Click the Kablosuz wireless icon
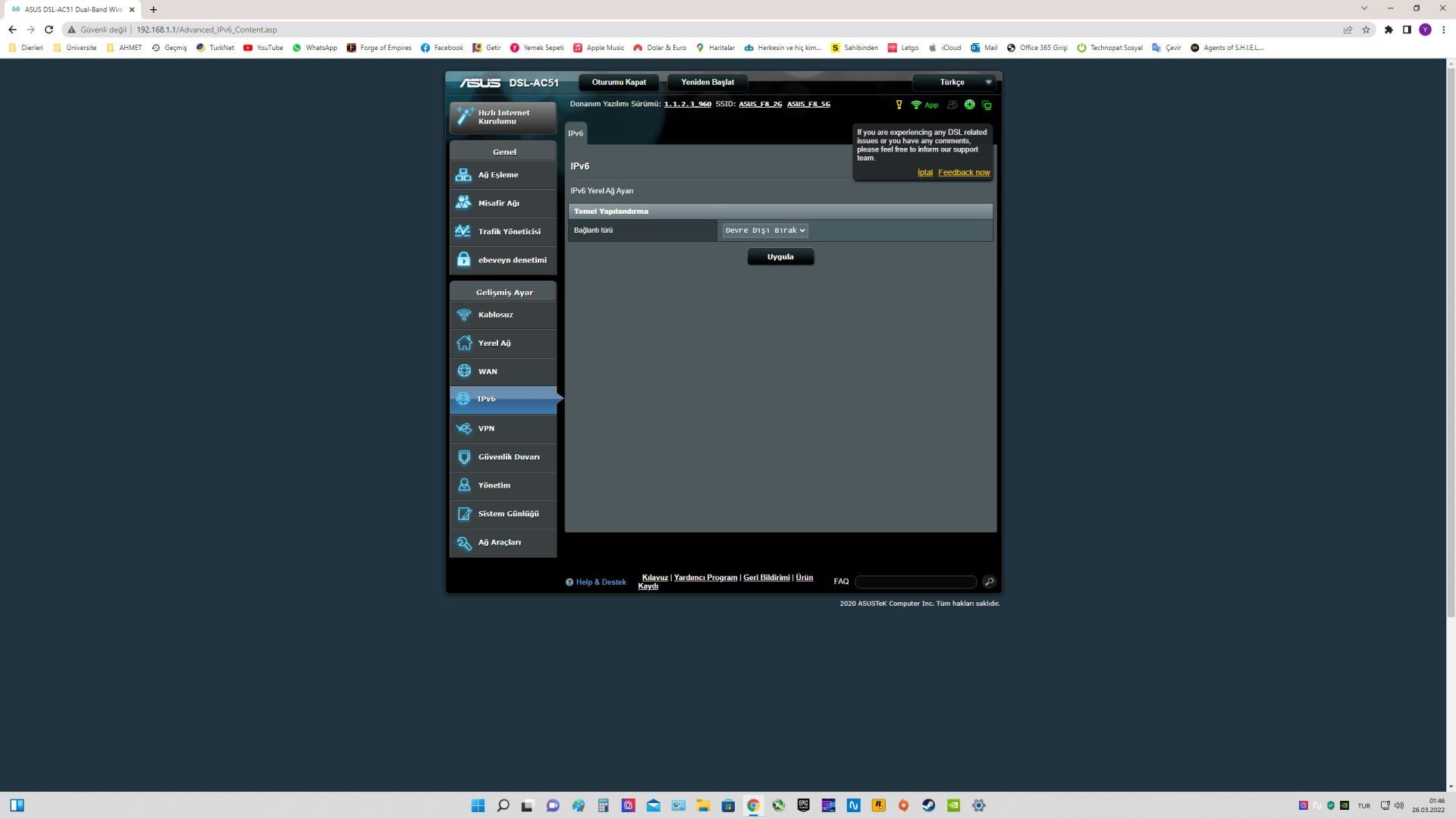 pyautogui.click(x=463, y=315)
